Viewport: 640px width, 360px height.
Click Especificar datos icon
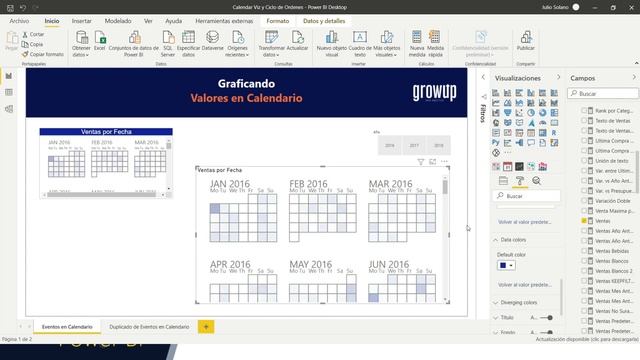point(188,38)
